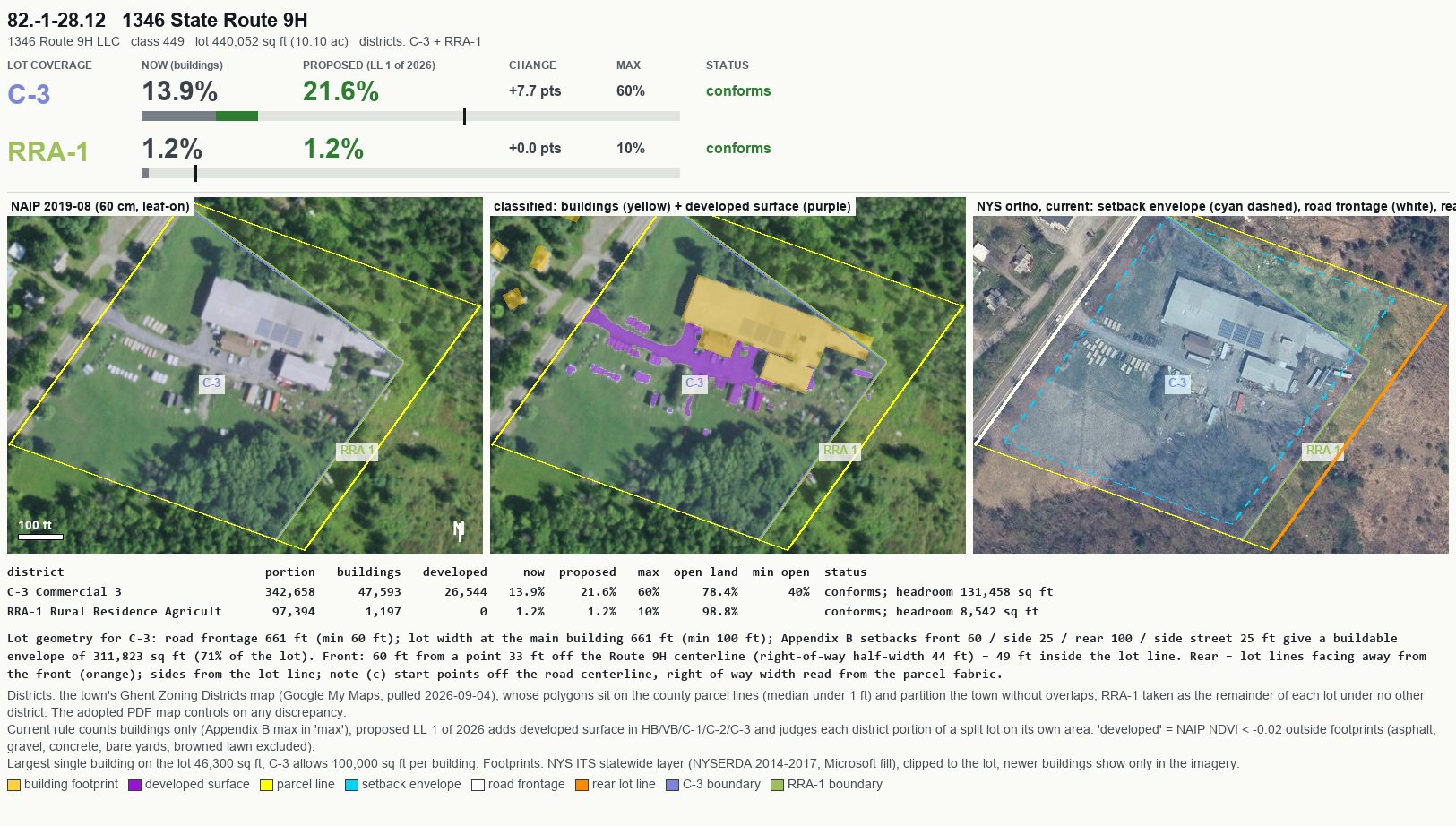Click the C-3 conforms status text
The image size is (1456, 826).
738,91
